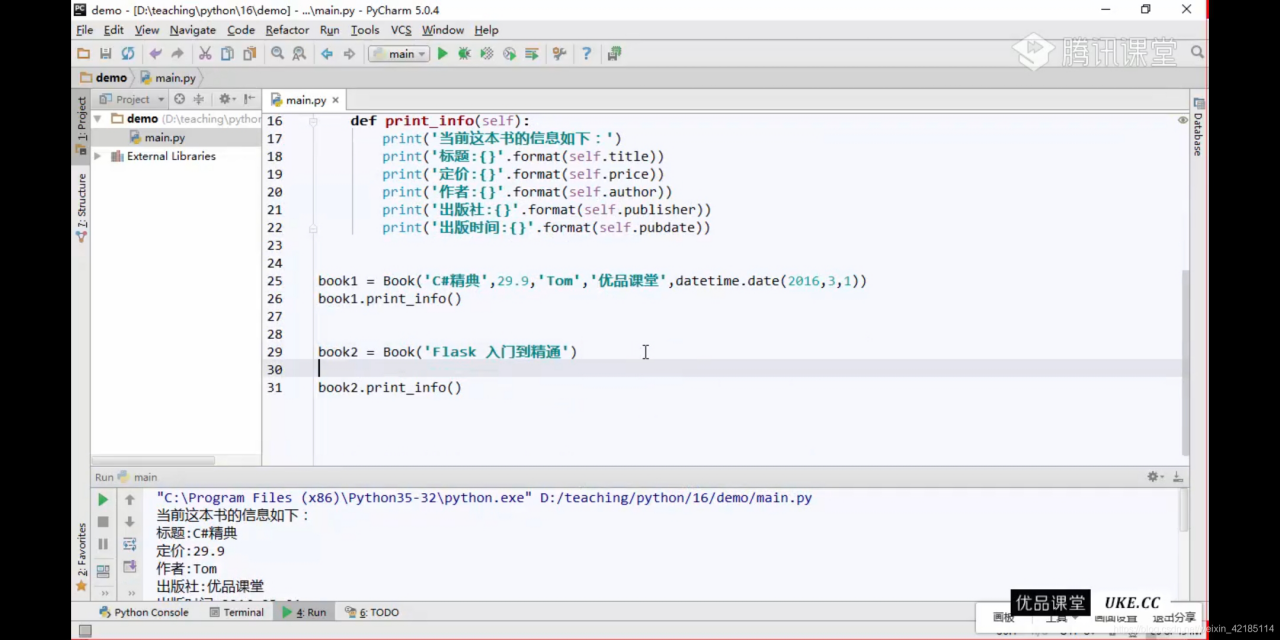This screenshot has width=1280, height=640.
Task: Click the Profile toolbar icon
Action: (509, 54)
